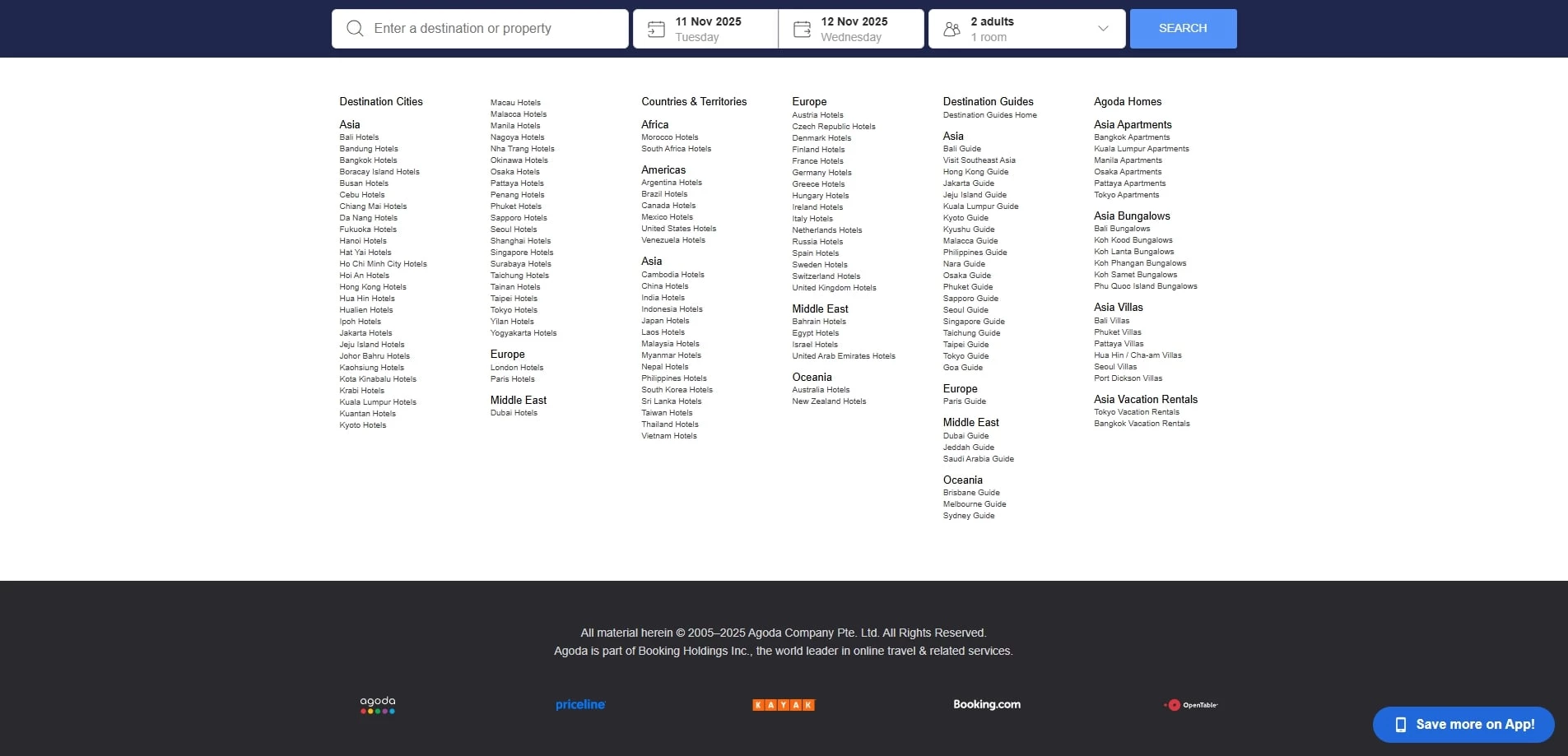
Task: Open the Priceline logo link
Action: (580, 705)
